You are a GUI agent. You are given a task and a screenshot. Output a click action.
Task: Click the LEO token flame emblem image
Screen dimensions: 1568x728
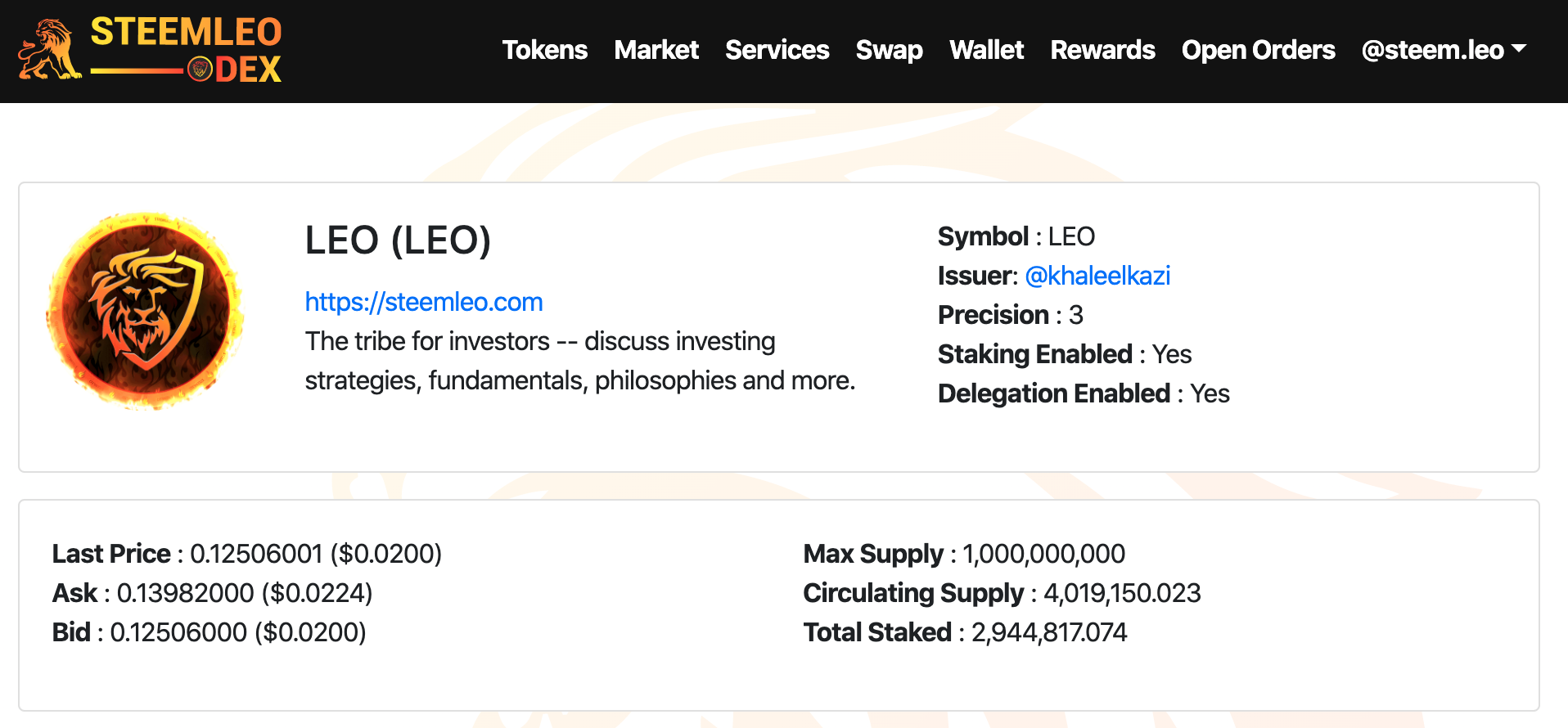click(x=146, y=311)
